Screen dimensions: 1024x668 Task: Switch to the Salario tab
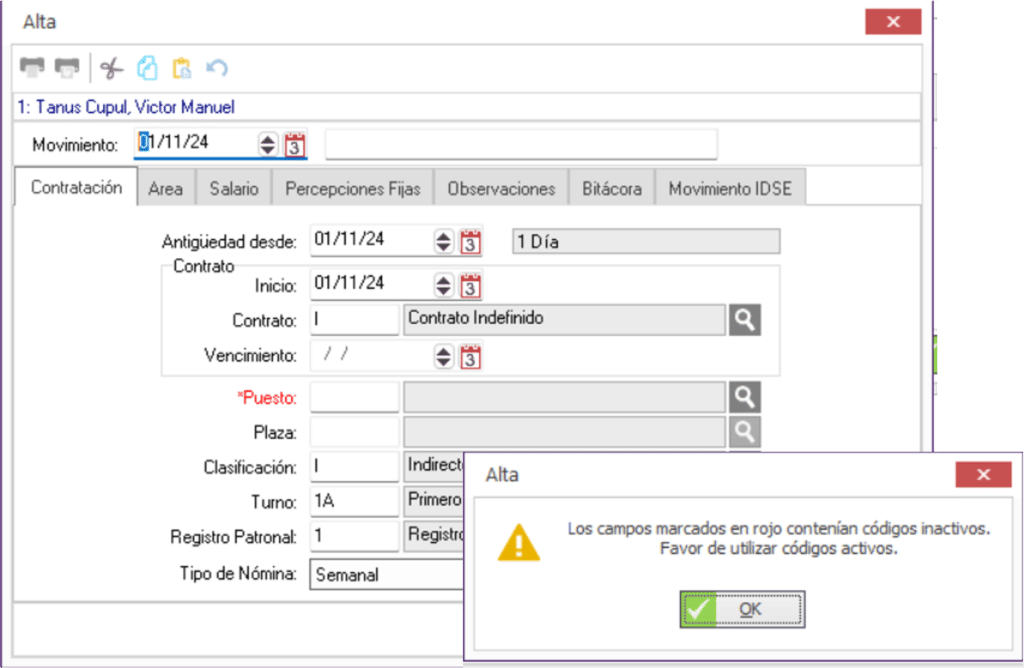pyautogui.click(x=234, y=188)
